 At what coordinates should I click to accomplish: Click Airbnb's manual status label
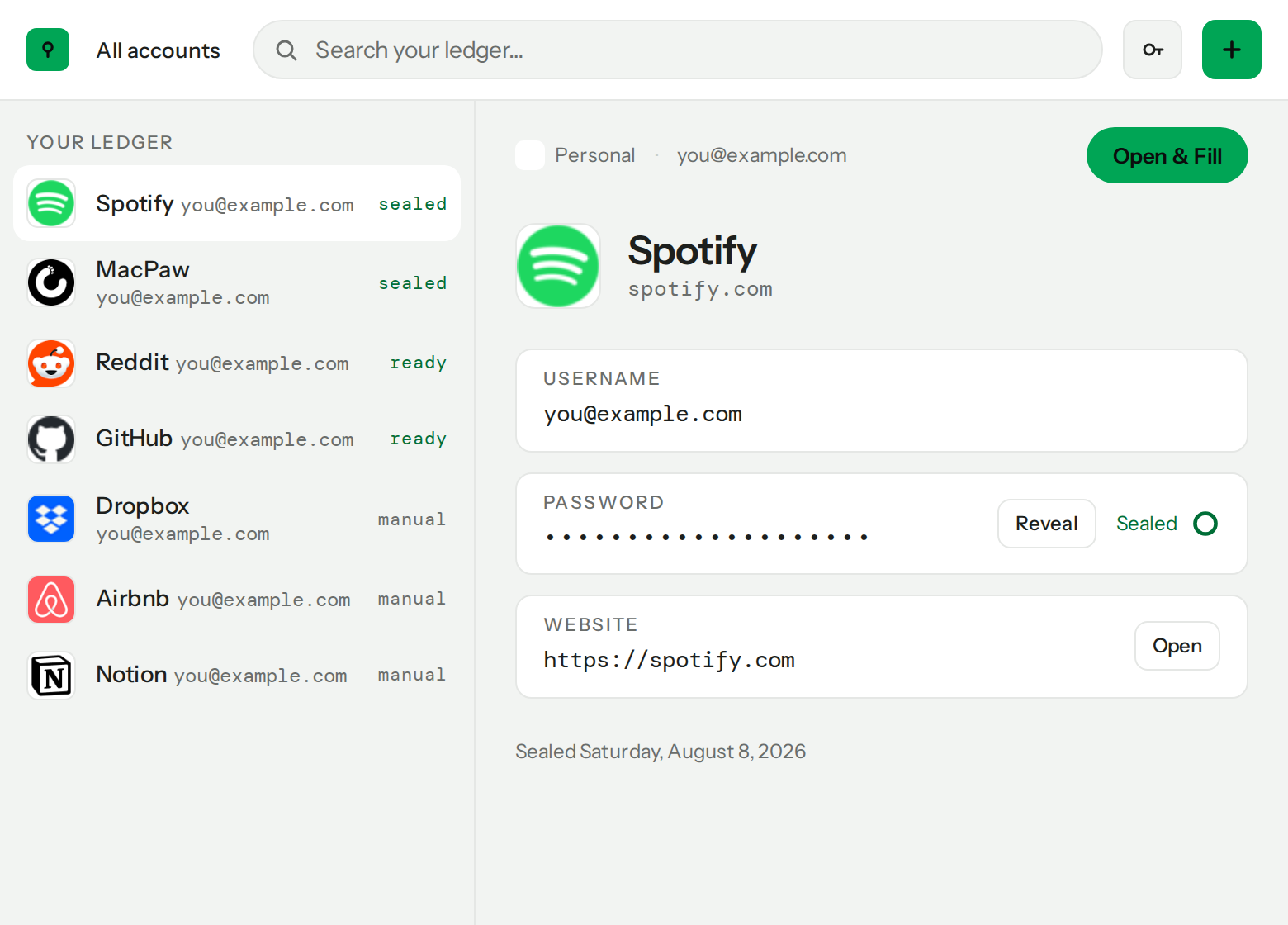[x=411, y=599]
